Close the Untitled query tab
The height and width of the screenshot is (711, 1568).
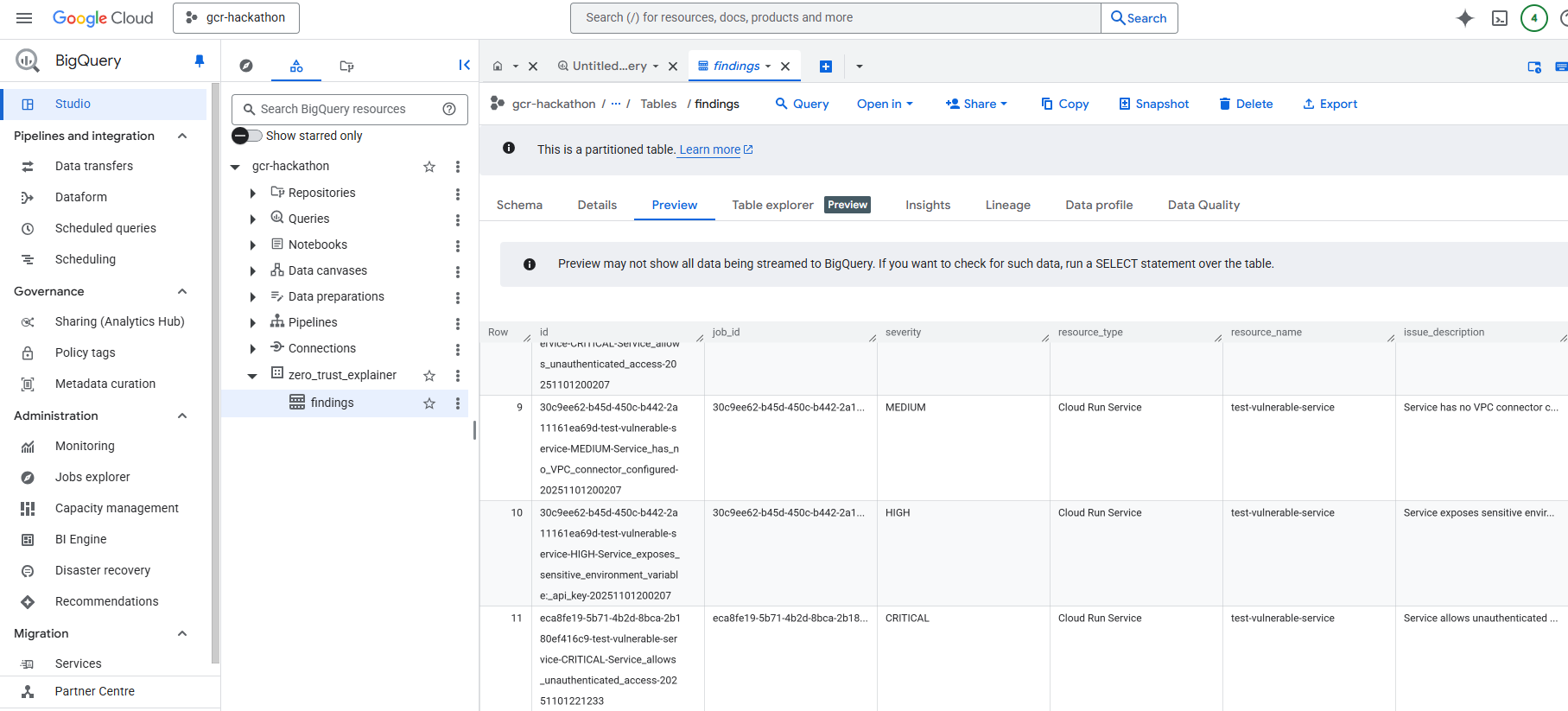point(673,66)
